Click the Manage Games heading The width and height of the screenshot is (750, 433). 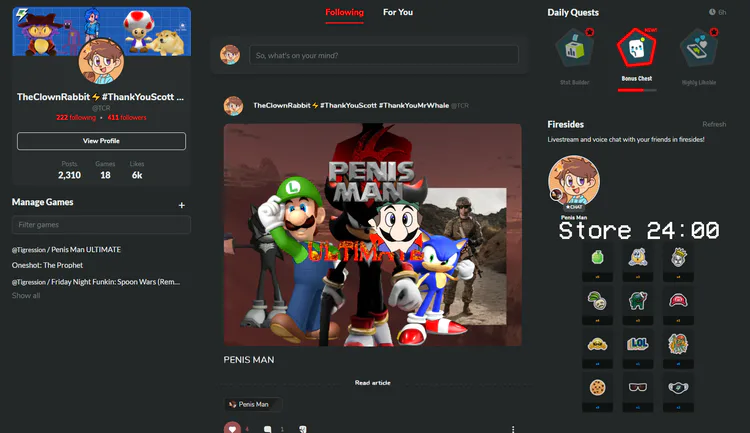pyautogui.click(x=43, y=202)
